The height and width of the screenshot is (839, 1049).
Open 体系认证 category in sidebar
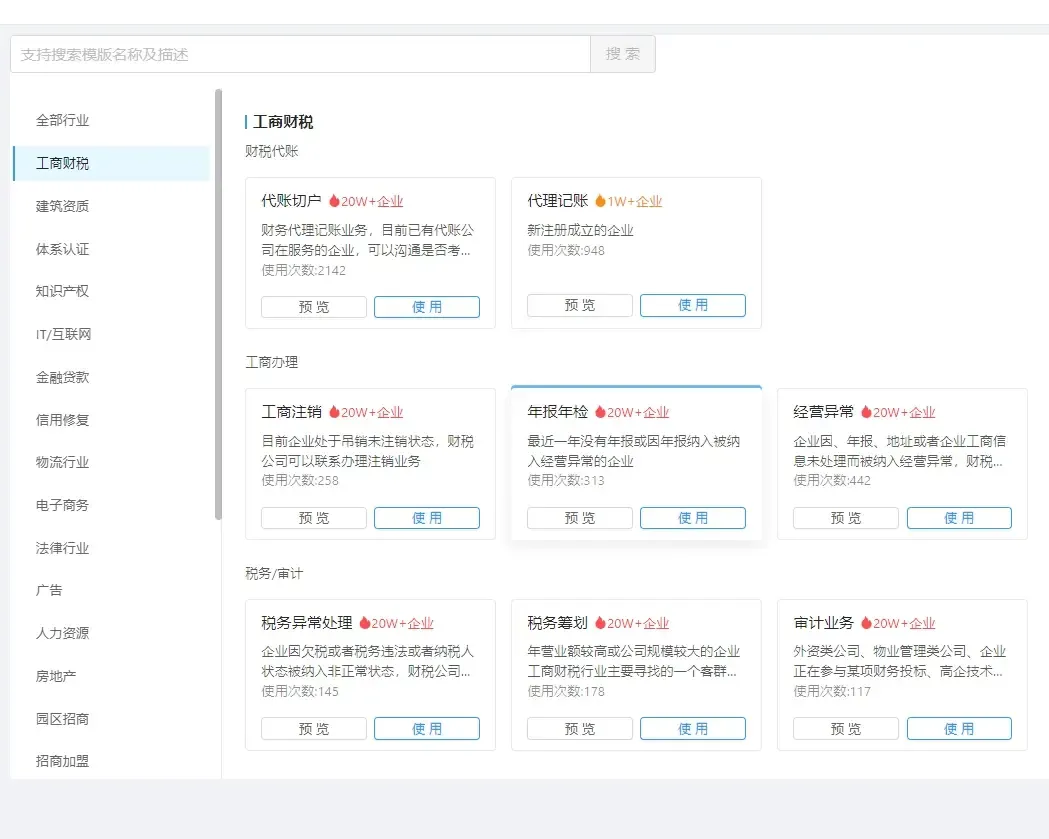(62, 249)
